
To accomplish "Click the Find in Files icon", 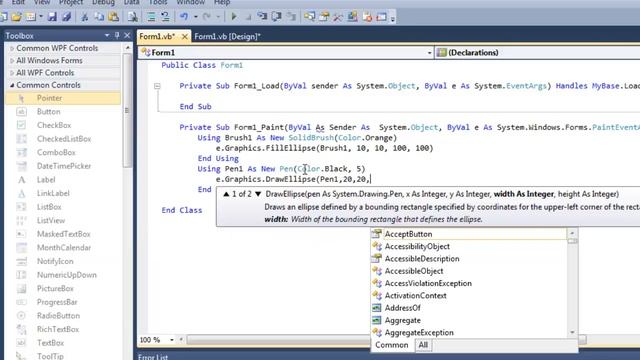I will tap(133, 17).
